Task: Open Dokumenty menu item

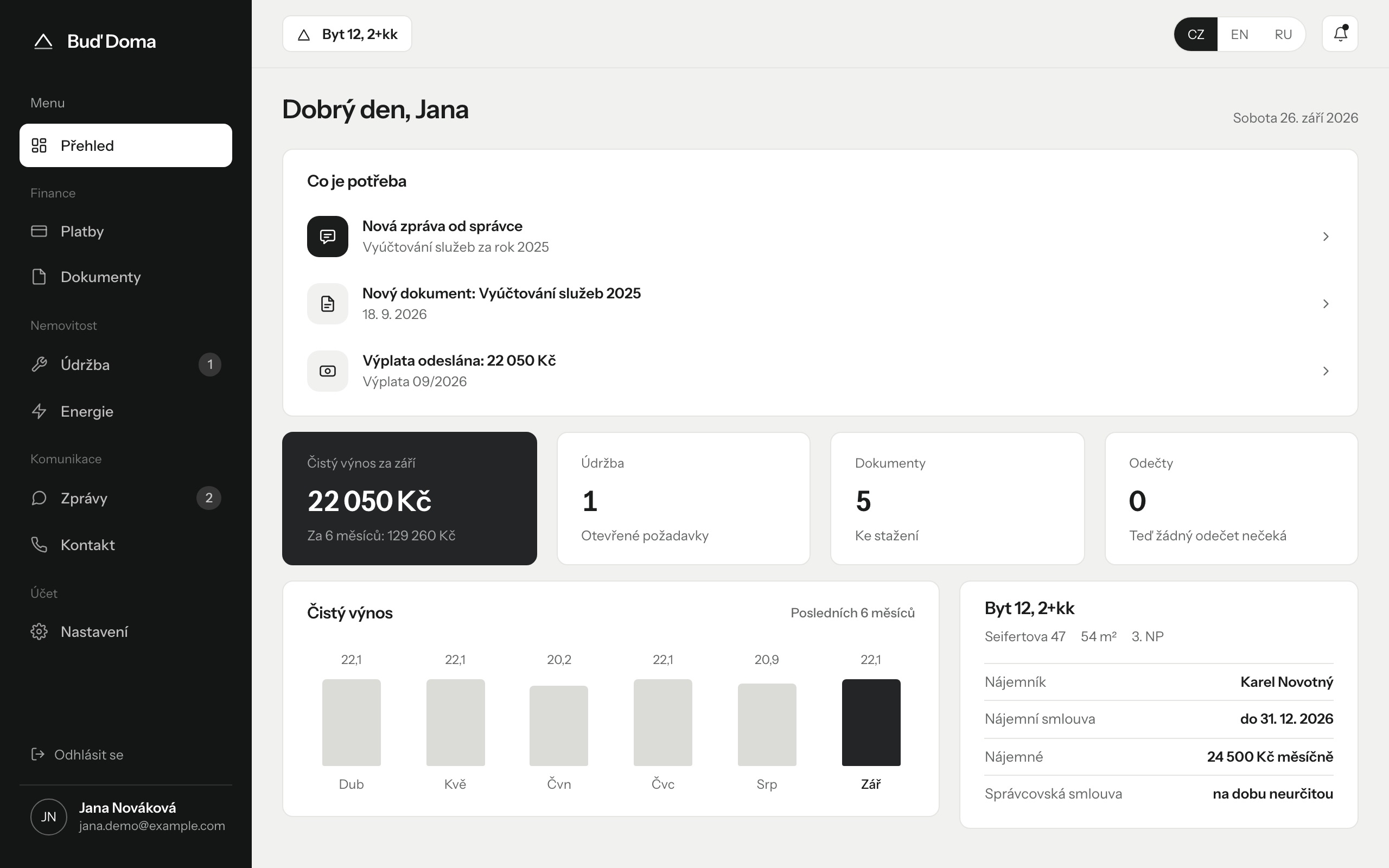Action: click(126, 277)
